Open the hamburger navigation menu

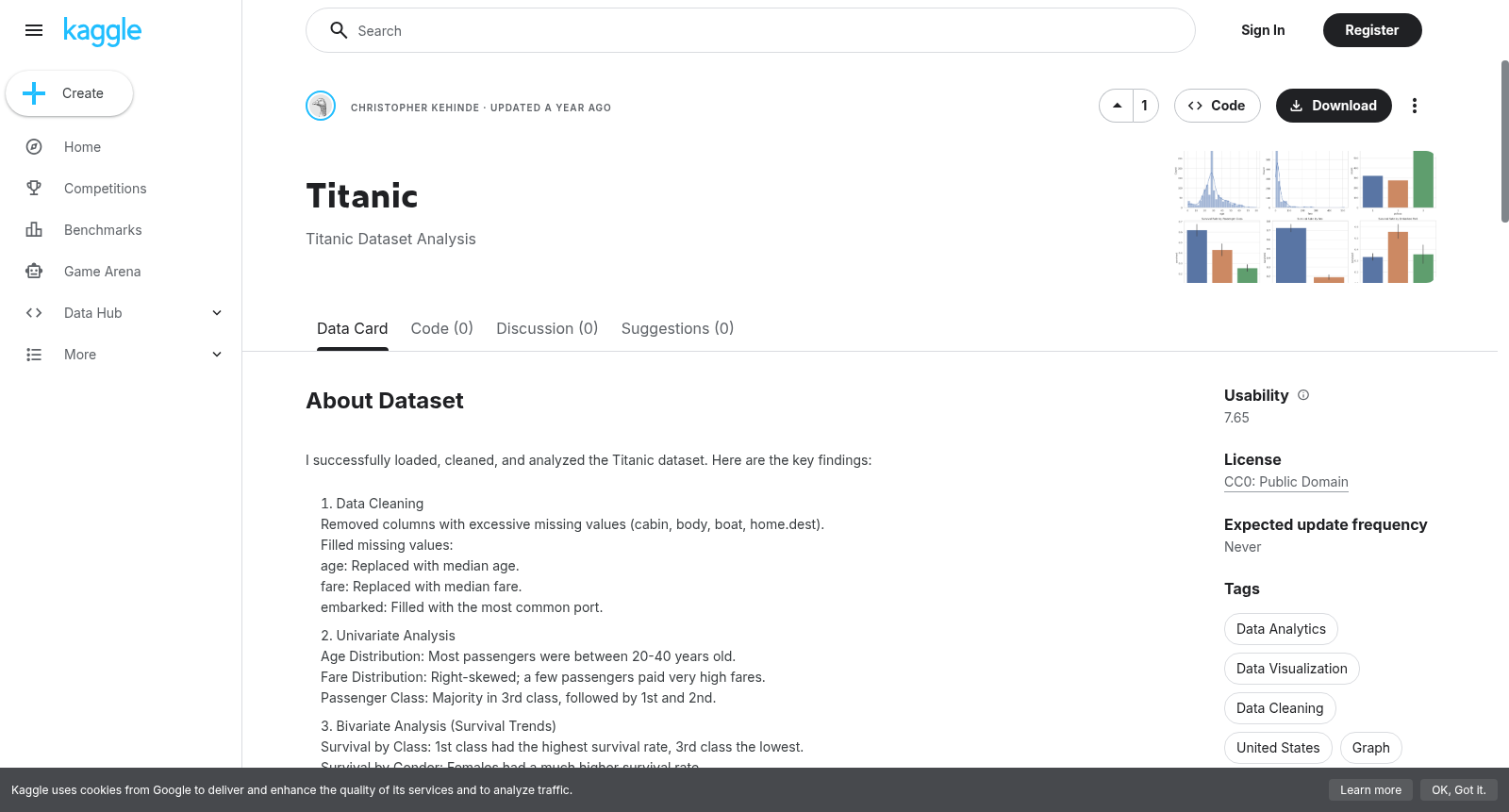pyautogui.click(x=34, y=30)
